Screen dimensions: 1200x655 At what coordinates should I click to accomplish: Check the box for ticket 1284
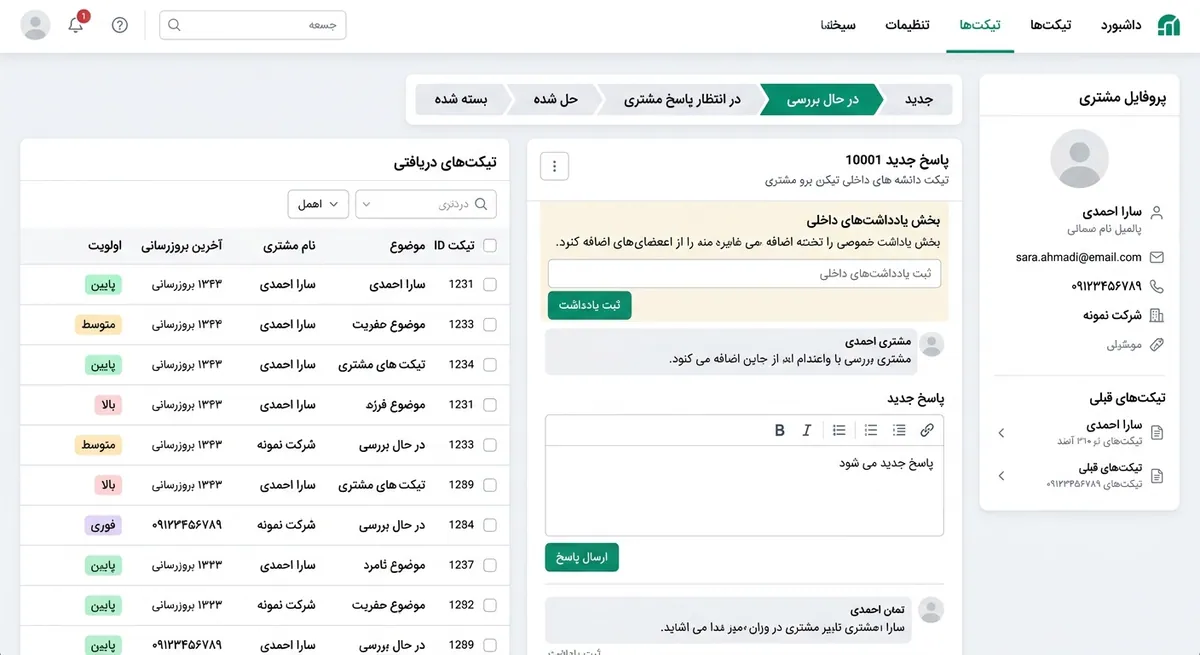point(490,525)
